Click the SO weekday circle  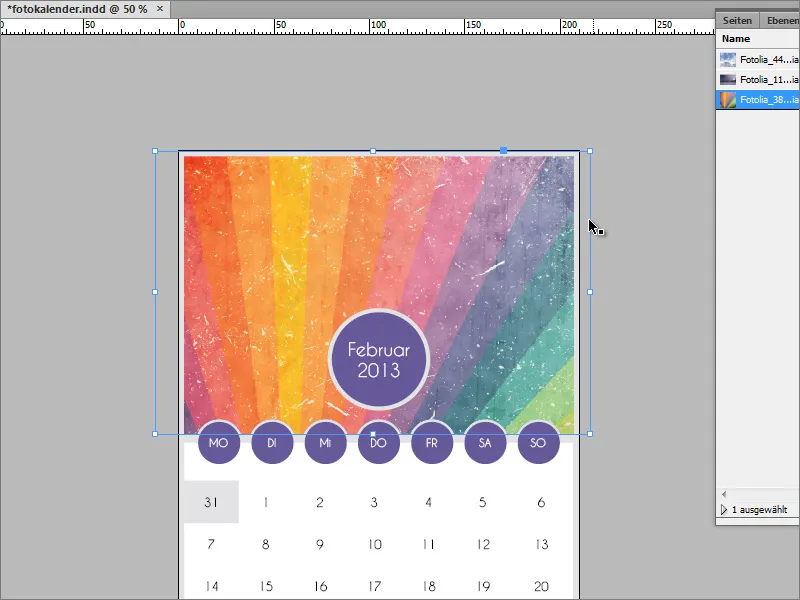[x=538, y=442]
